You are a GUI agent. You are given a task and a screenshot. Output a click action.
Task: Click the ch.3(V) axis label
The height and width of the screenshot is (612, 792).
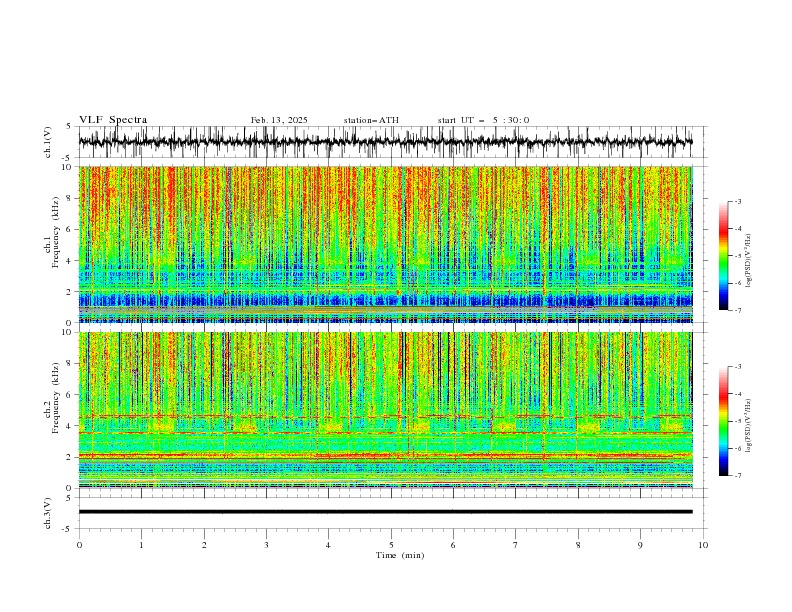(x=48, y=513)
